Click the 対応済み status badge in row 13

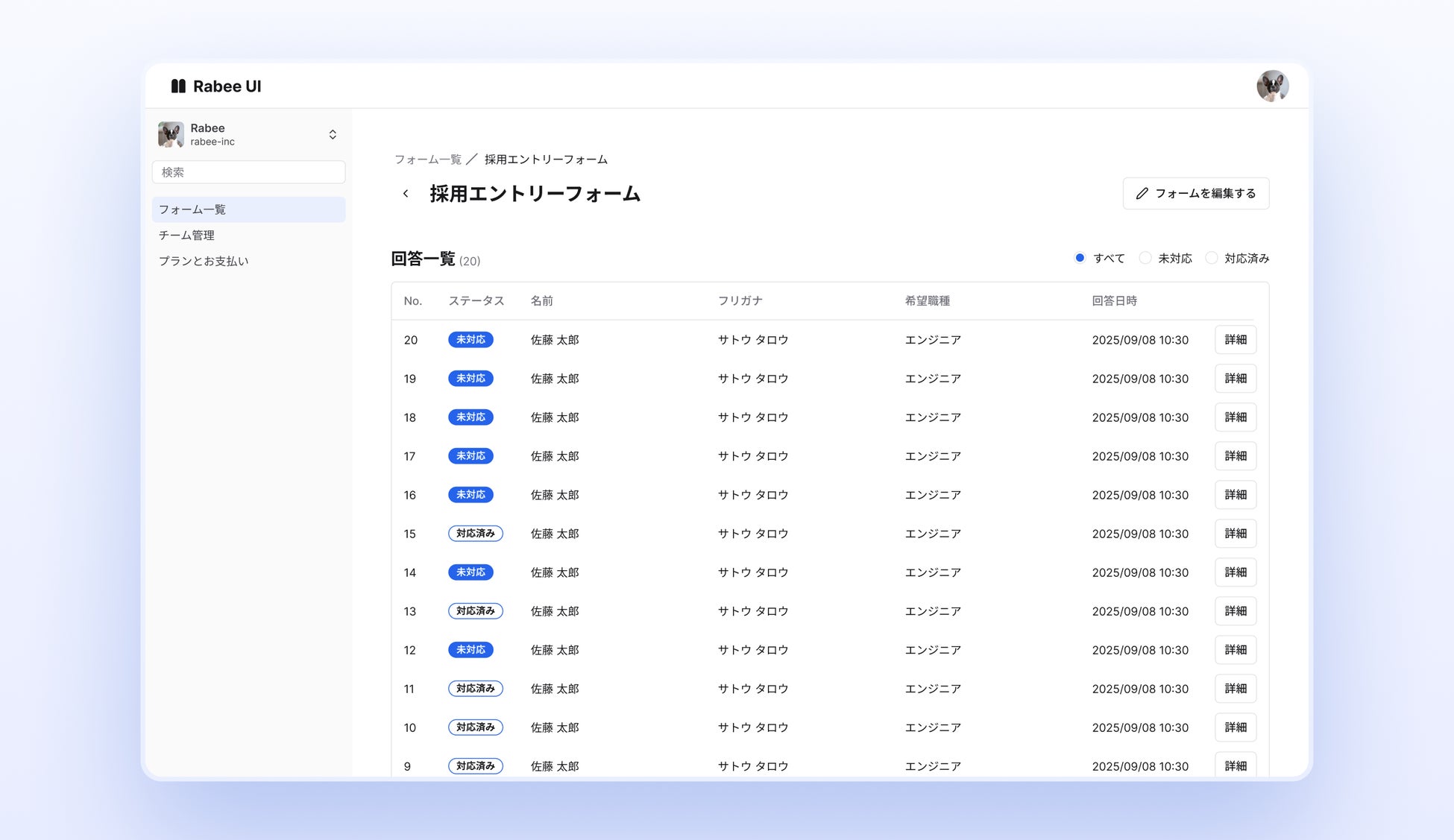click(475, 611)
